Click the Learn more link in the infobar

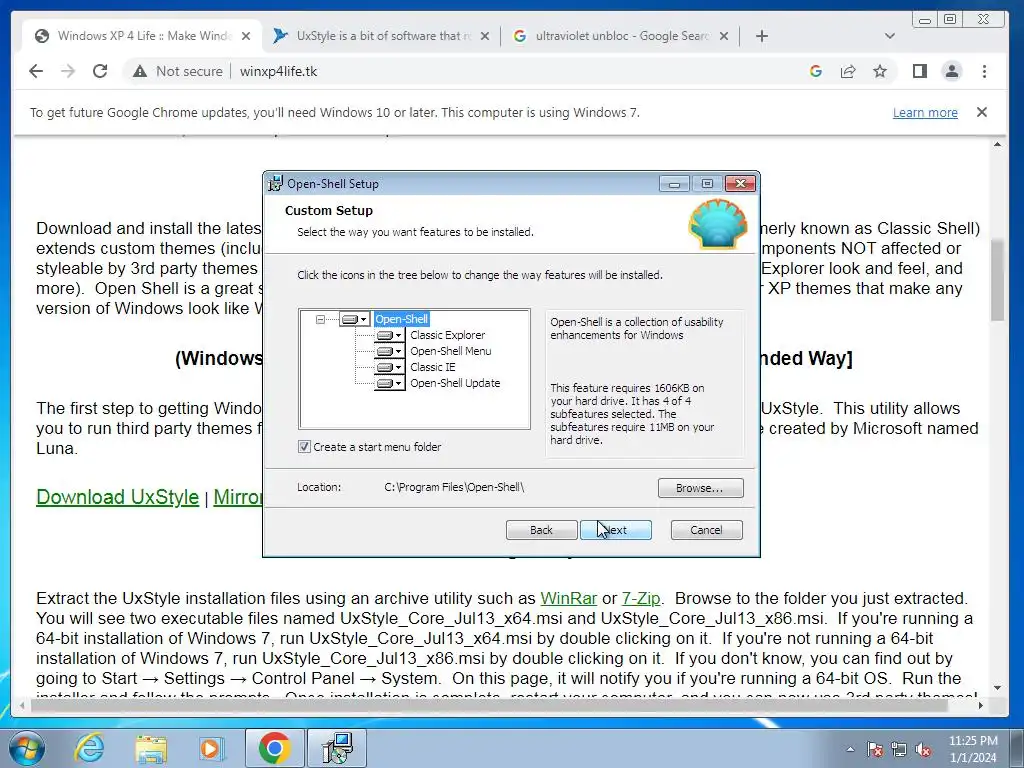click(925, 112)
